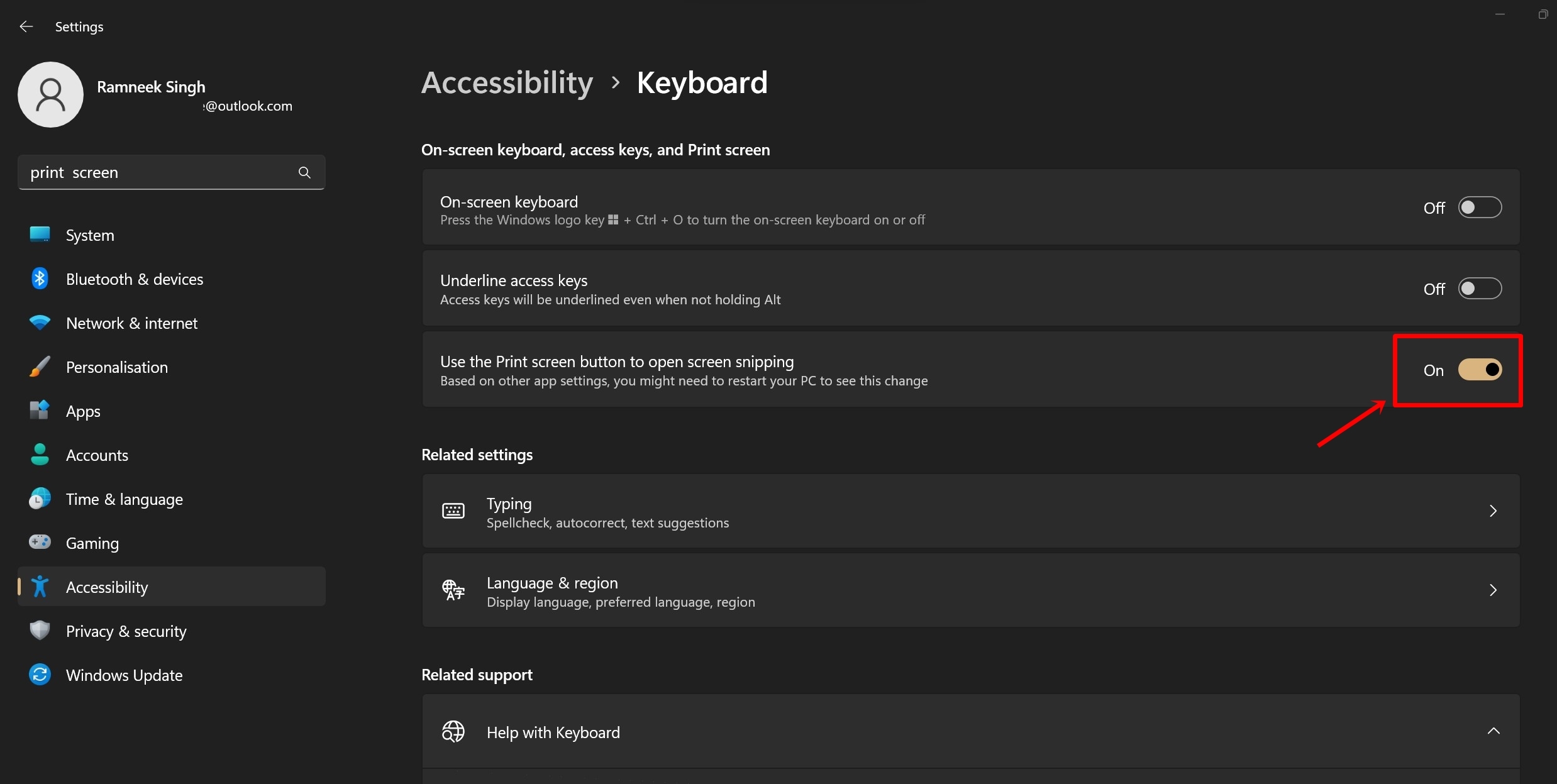Click the Windows Update icon
The height and width of the screenshot is (784, 1557).
(38, 676)
